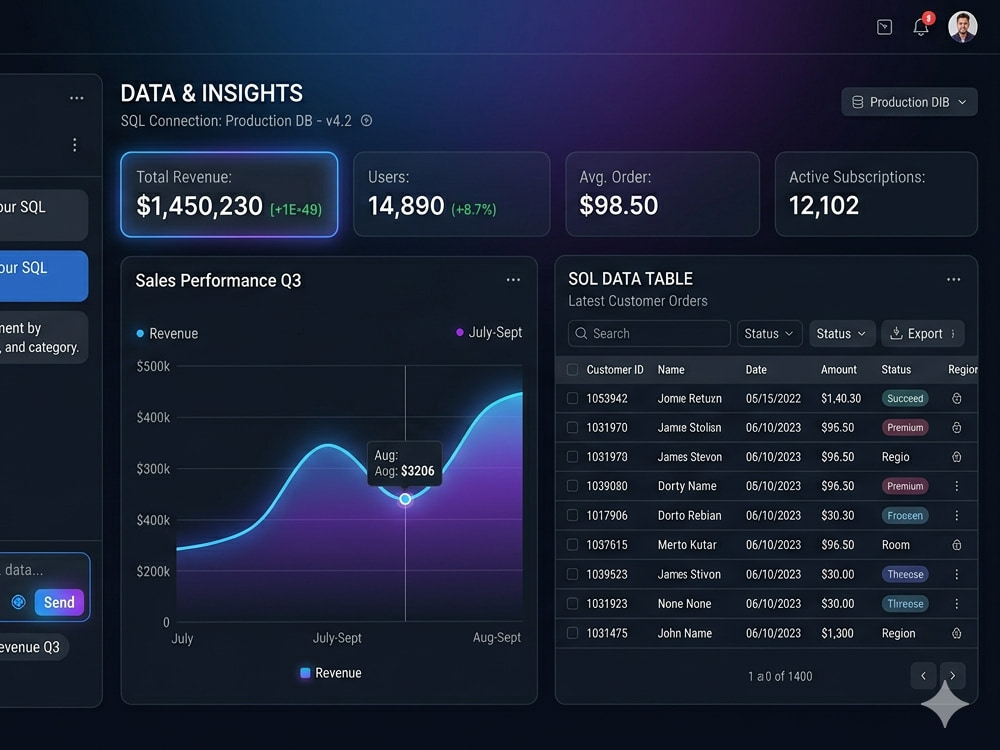Check the row for customer 1053942
Image resolution: width=1000 pixels, height=750 pixels.
572,399
